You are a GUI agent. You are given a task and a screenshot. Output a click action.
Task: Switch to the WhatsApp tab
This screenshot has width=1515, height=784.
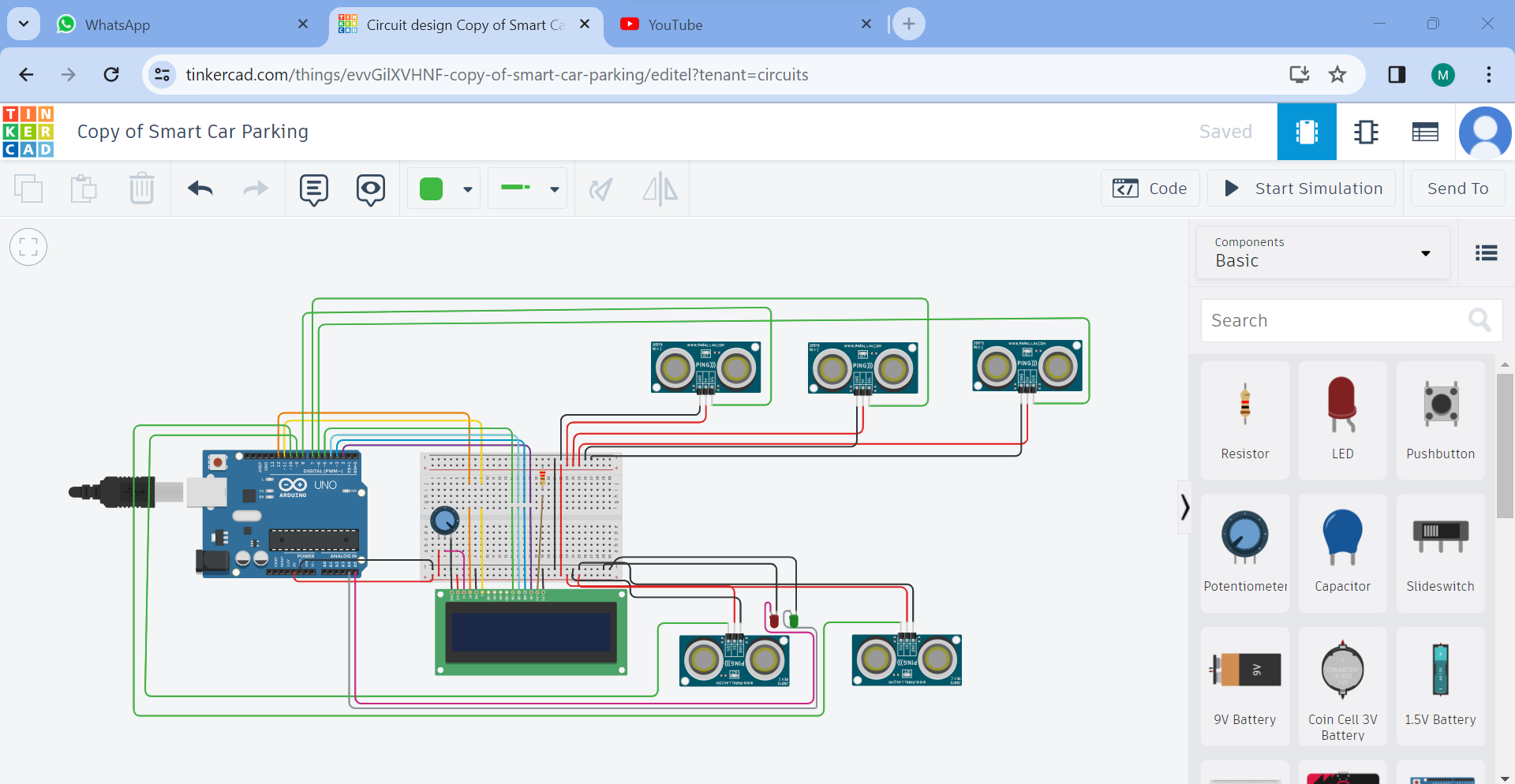[x=118, y=24]
